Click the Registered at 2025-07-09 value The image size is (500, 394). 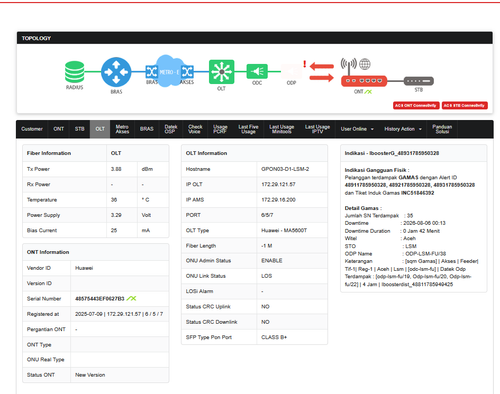[119, 314]
